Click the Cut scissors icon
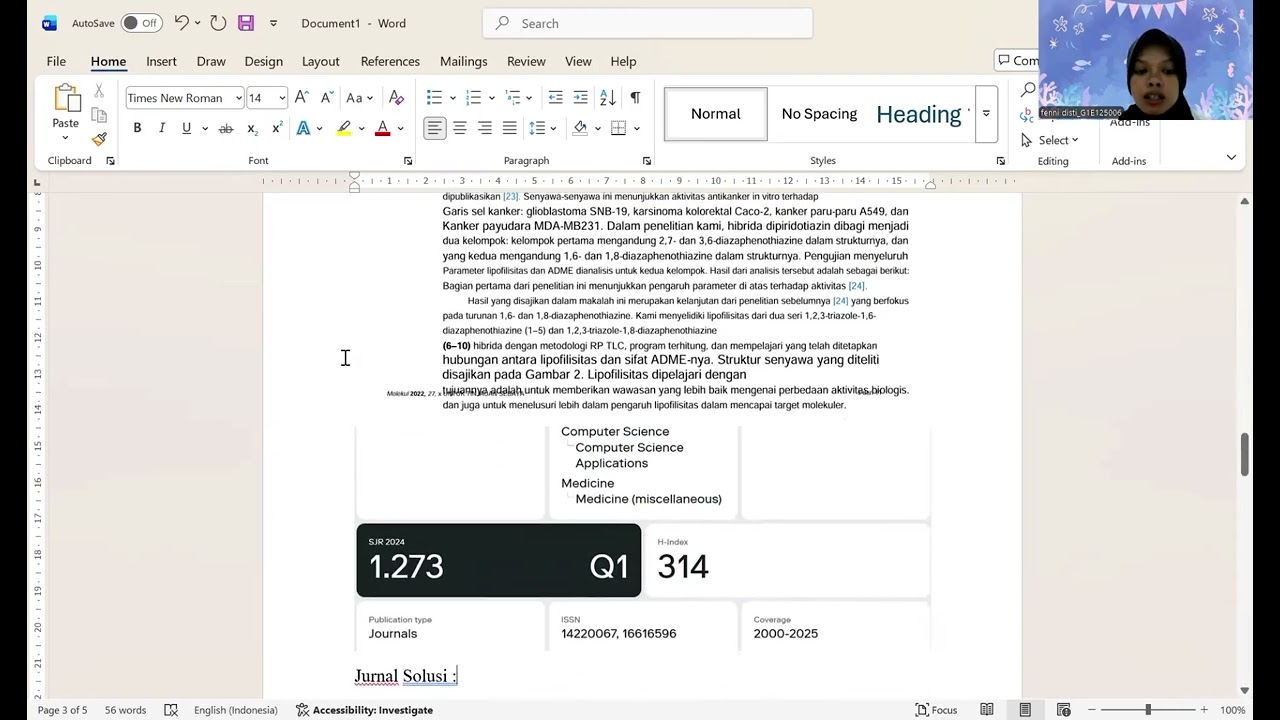The image size is (1280, 720). [99, 91]
